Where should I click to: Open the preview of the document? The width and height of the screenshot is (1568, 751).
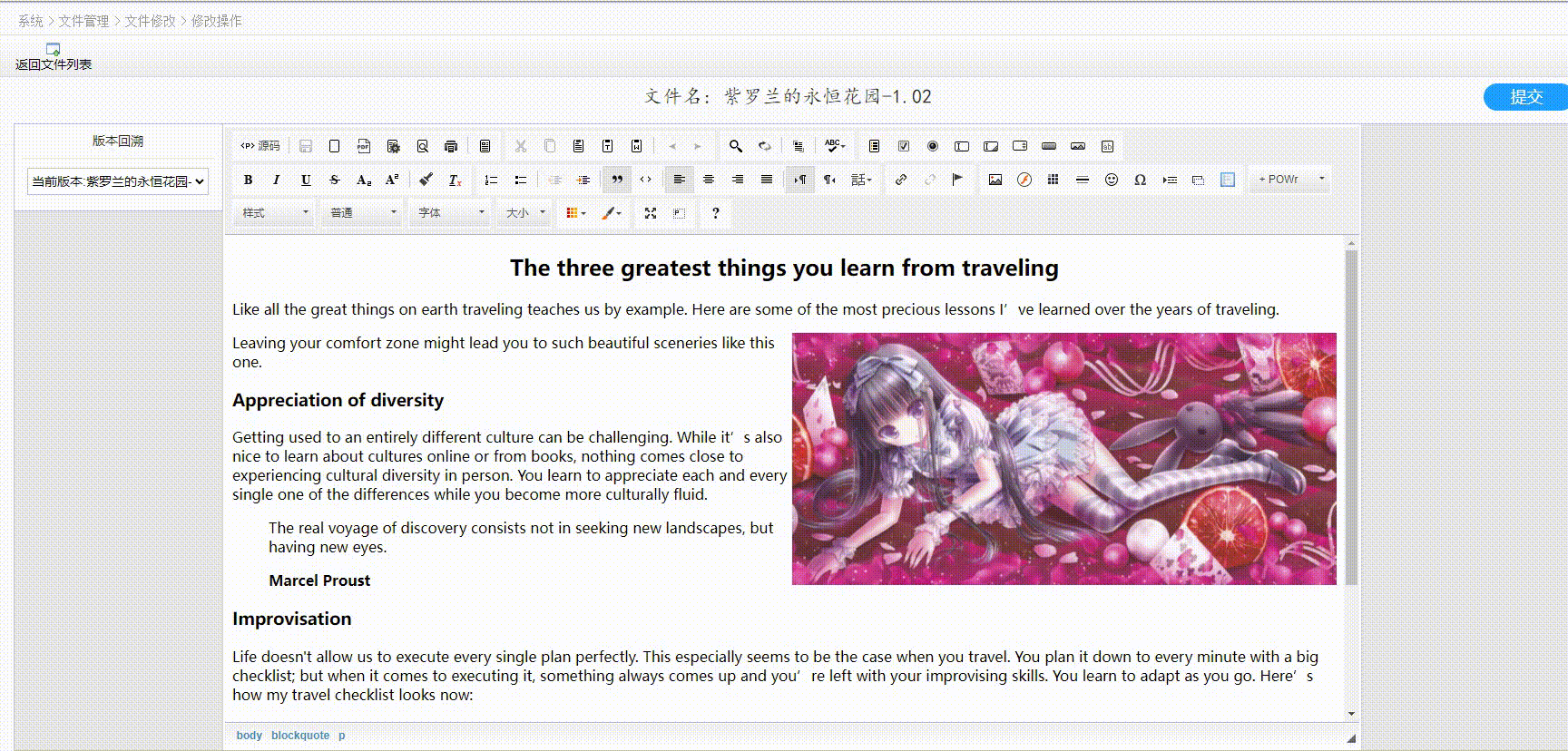click(x=422, y=146)
